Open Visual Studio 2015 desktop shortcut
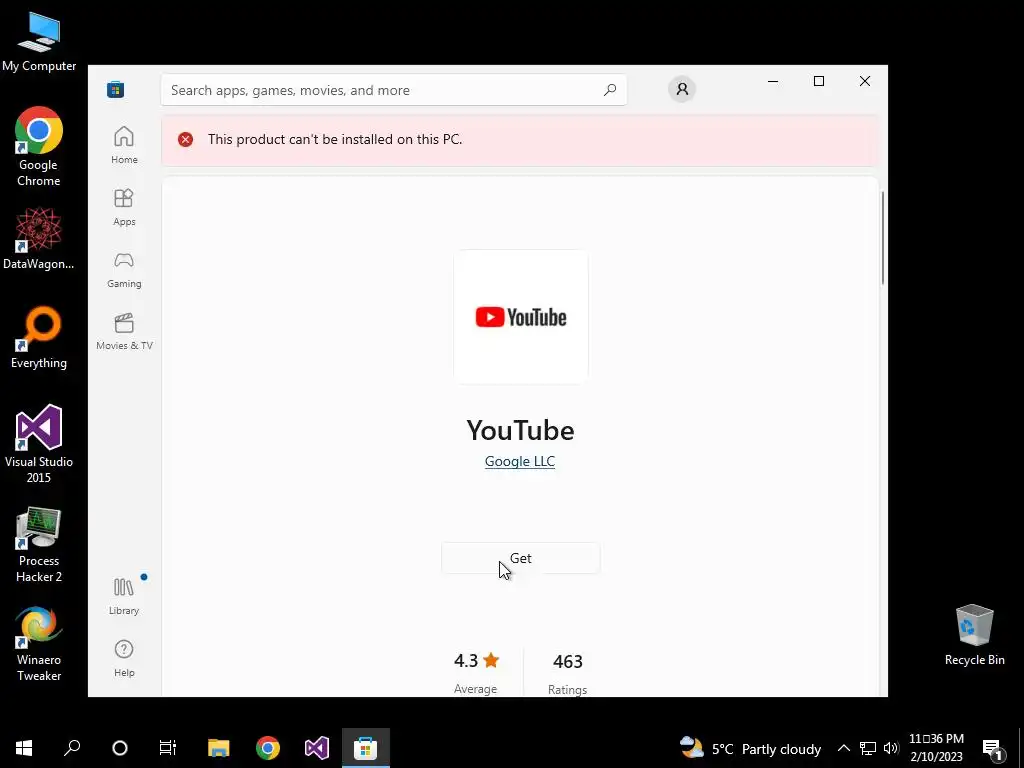The width and height of the screenshot is (1024, 768). (x=39, y=444)
